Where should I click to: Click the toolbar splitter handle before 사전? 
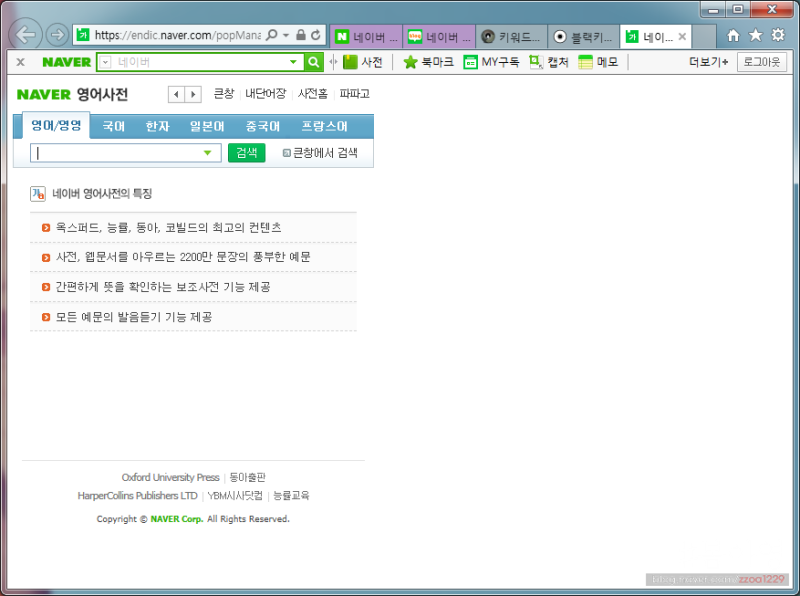point(333,62)
